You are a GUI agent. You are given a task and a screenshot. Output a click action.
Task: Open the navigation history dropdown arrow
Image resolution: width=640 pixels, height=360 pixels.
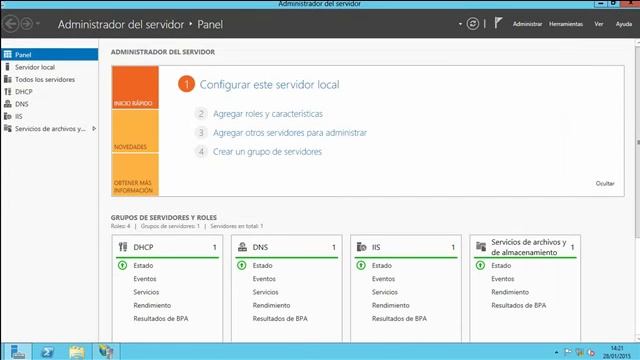click(38, 24)
